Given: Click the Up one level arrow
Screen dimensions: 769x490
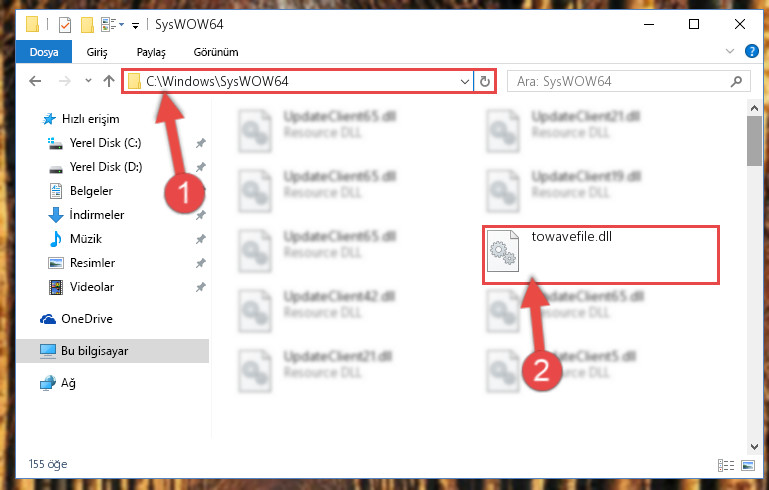Looking at the screenshot, I should coord(109,81).
